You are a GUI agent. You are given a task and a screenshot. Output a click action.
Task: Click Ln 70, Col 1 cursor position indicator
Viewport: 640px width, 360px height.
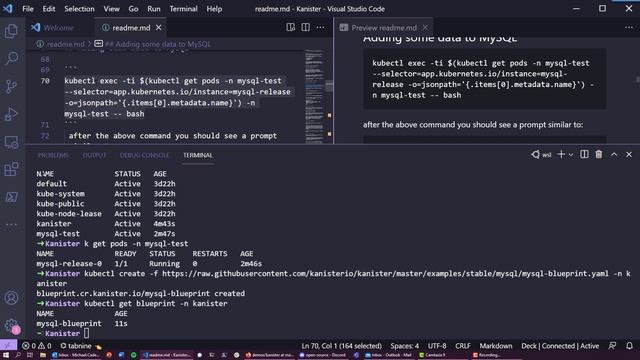pos(341,346)
